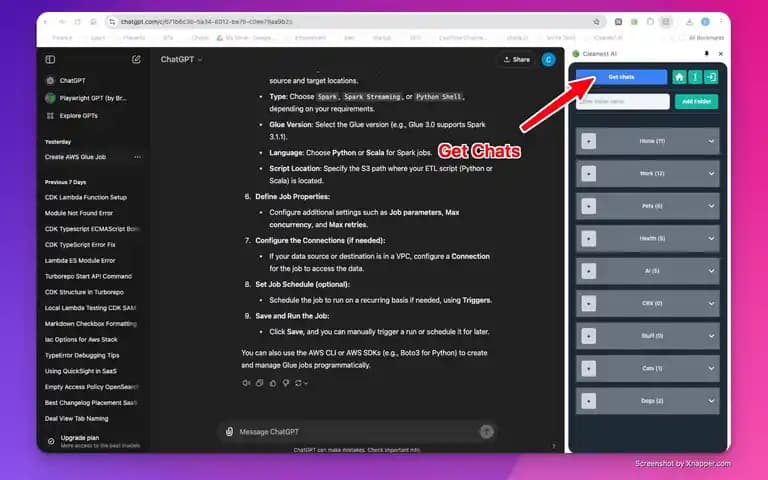Close the Cleanest AI side panel
Image resolution: width=768 pixels, height=480 pixels.
[x=720, y=53]
